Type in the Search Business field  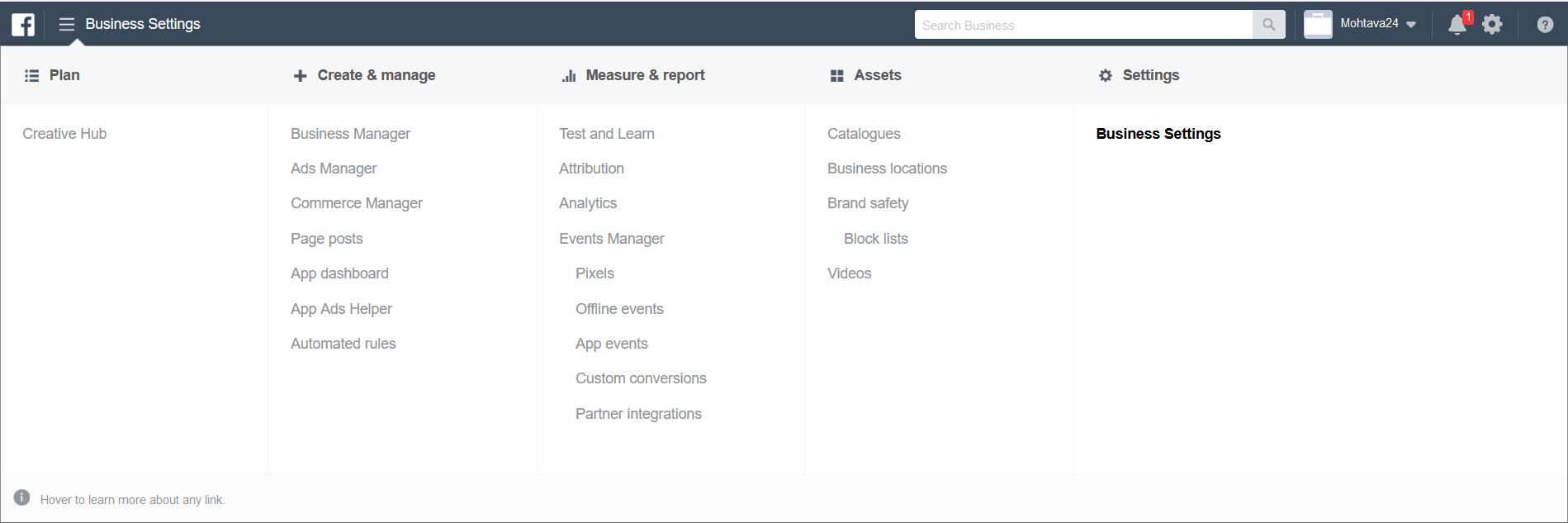(x=1082, y=25)
